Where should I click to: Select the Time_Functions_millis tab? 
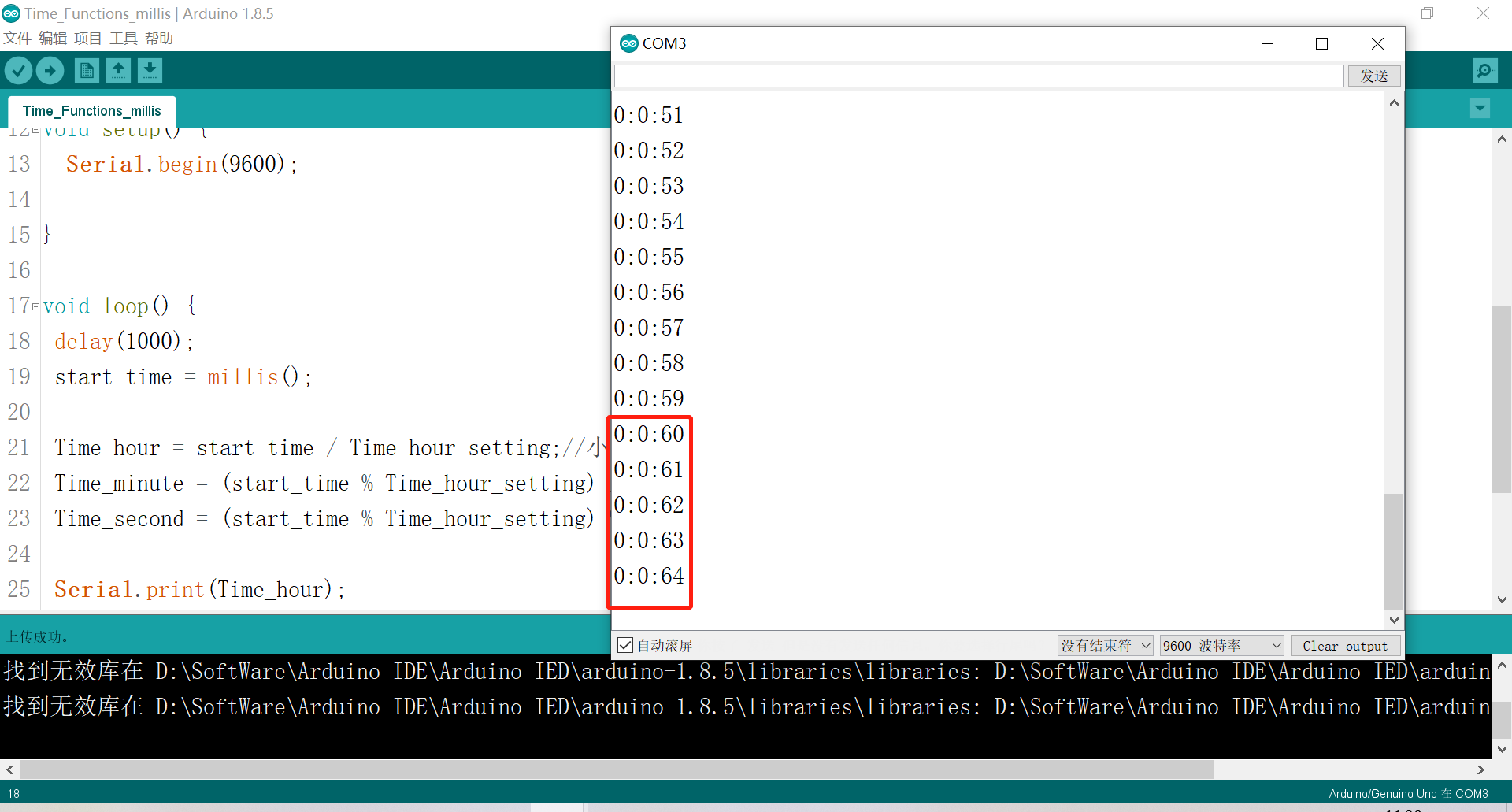(x=91, y=110)
